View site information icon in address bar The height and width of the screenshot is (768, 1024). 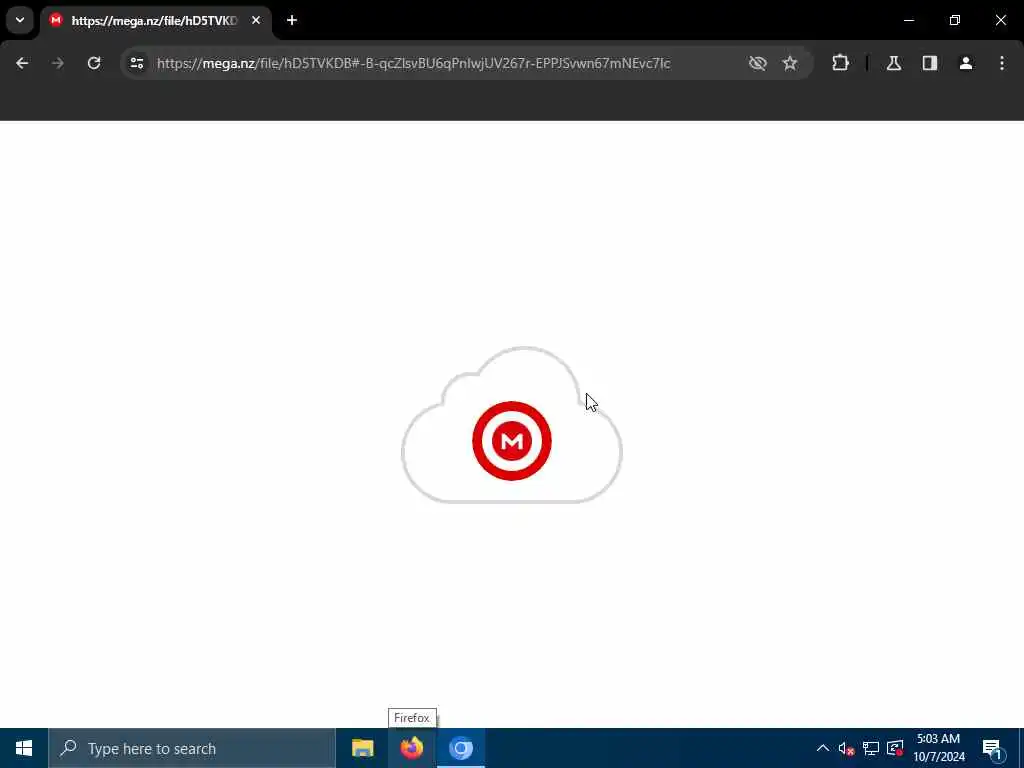click(x=137, y=63)
